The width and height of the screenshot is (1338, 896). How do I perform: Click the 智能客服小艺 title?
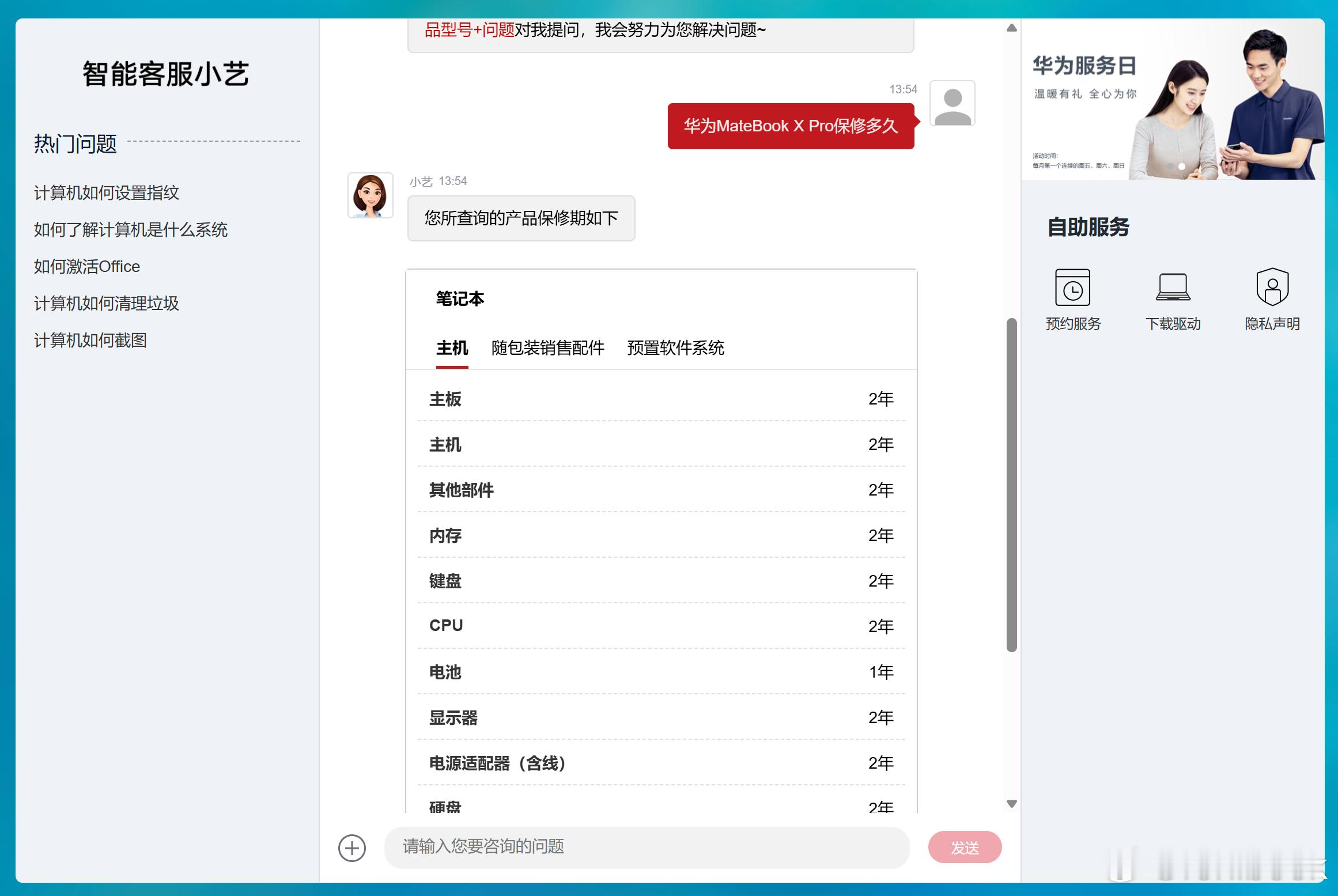tap(166, 74)
